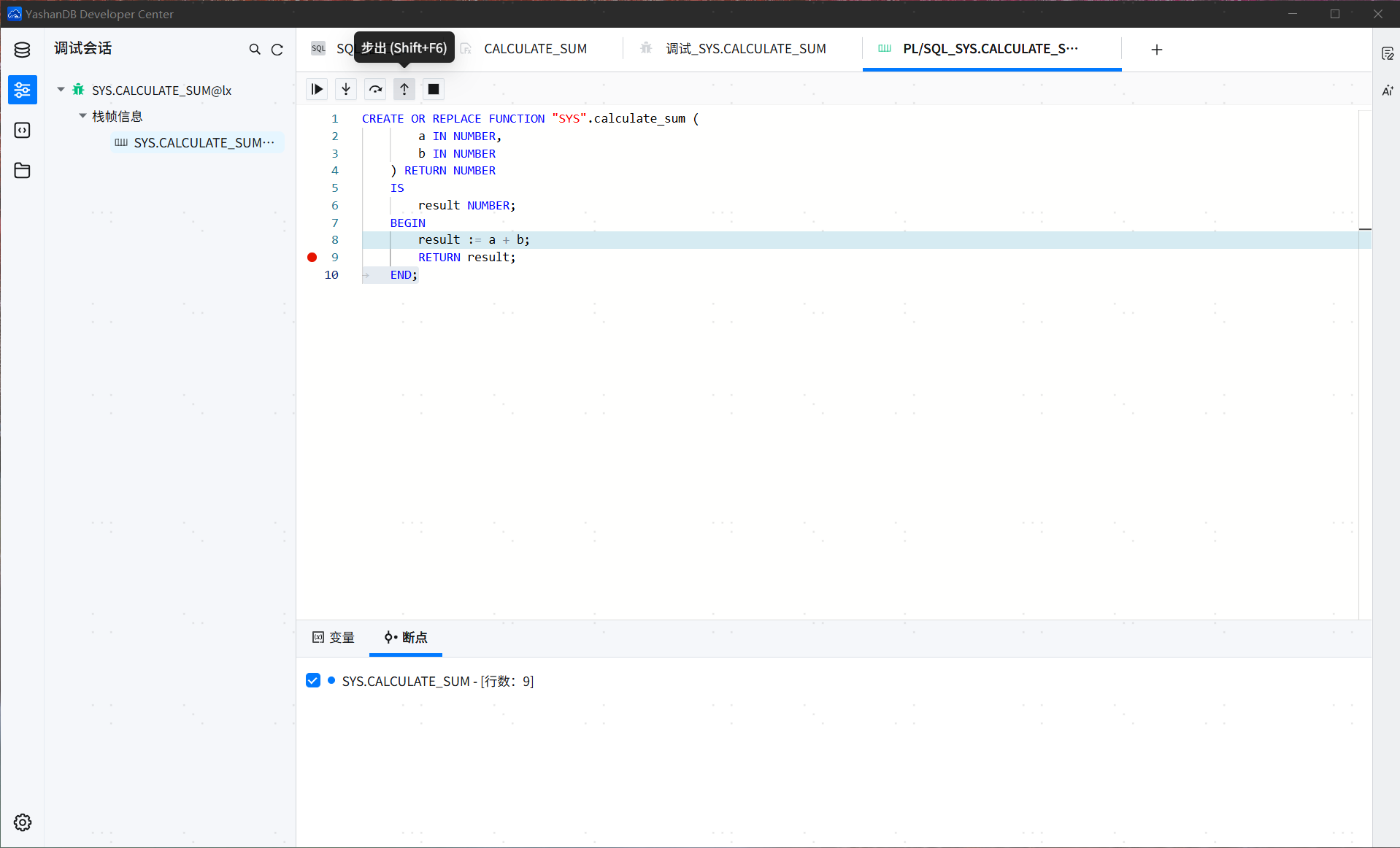Screen dimensions: 1400x848
Task: Open the database sidebar icon
Action: pos(22,50)
